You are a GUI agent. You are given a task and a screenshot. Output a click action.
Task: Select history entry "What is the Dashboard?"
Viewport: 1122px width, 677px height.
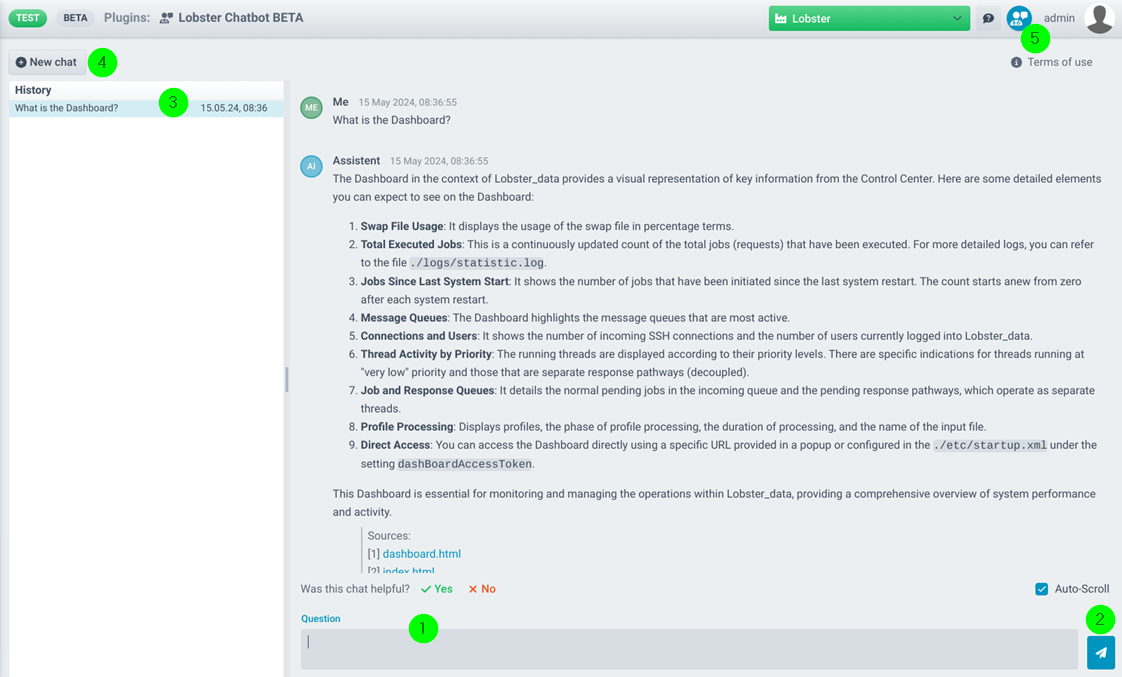[x=146, y=108]
